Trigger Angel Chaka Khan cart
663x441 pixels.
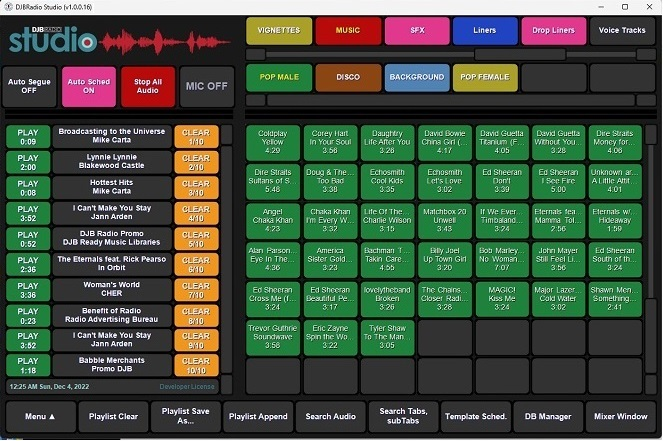point(273,221)
